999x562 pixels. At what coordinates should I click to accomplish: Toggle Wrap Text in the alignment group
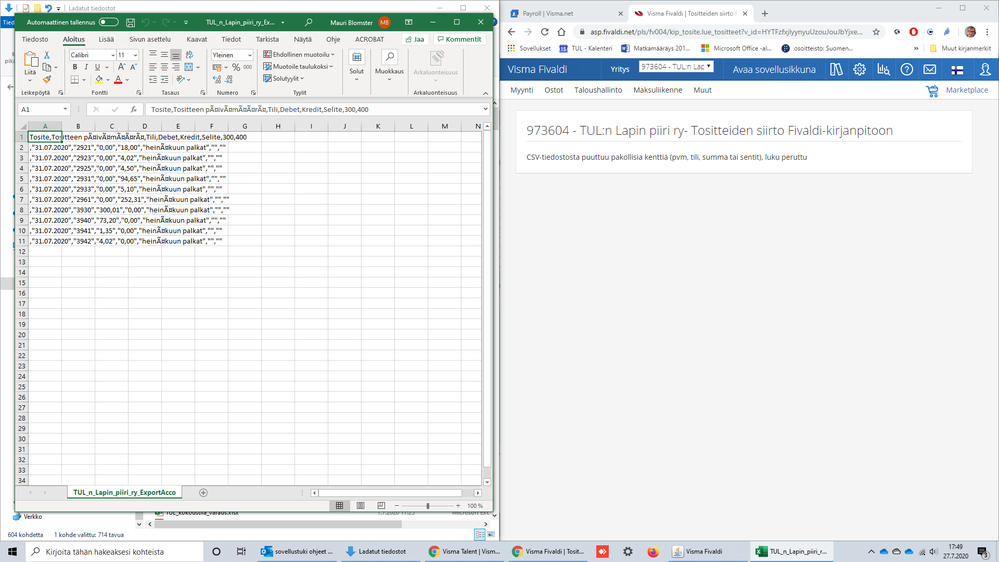(189, 55)
